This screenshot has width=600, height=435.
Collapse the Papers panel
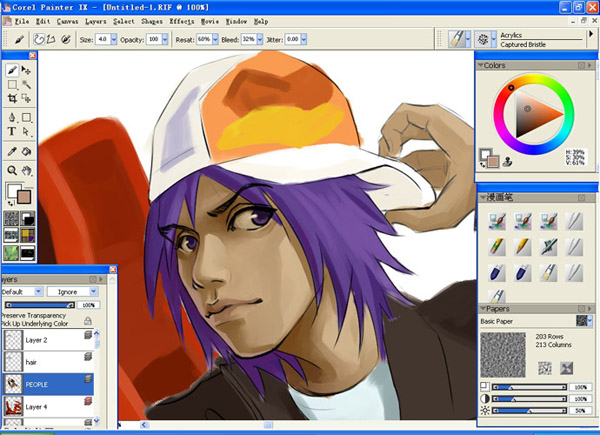[x=483, y=308]
